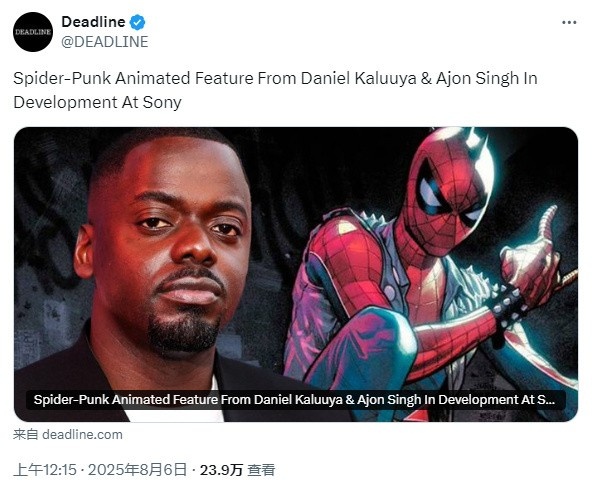This screenshot has width=592, height=497.
Task: Click the 查看 views label
Action: coord(261,470)
